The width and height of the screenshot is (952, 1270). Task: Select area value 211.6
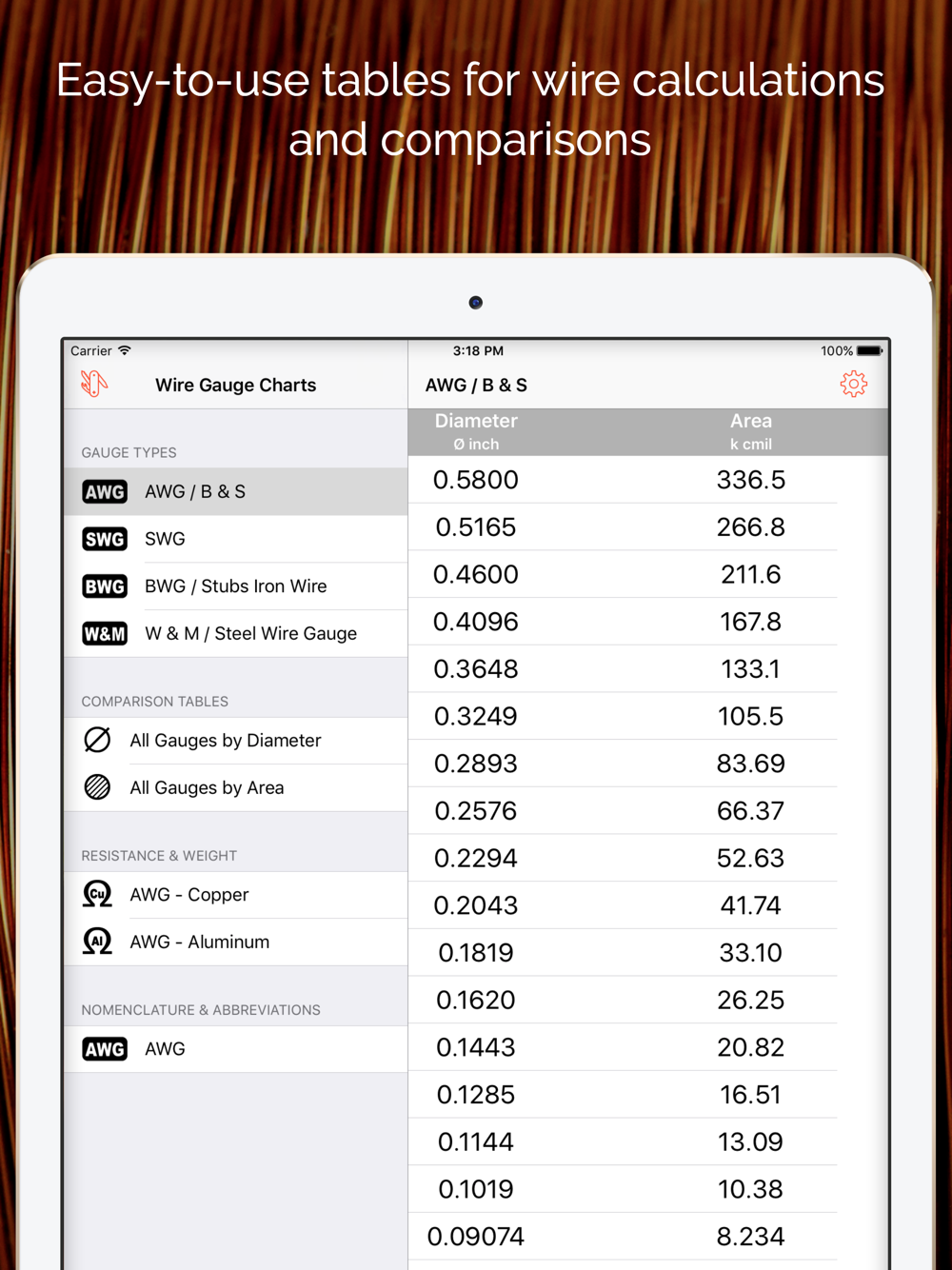point(751,574)
